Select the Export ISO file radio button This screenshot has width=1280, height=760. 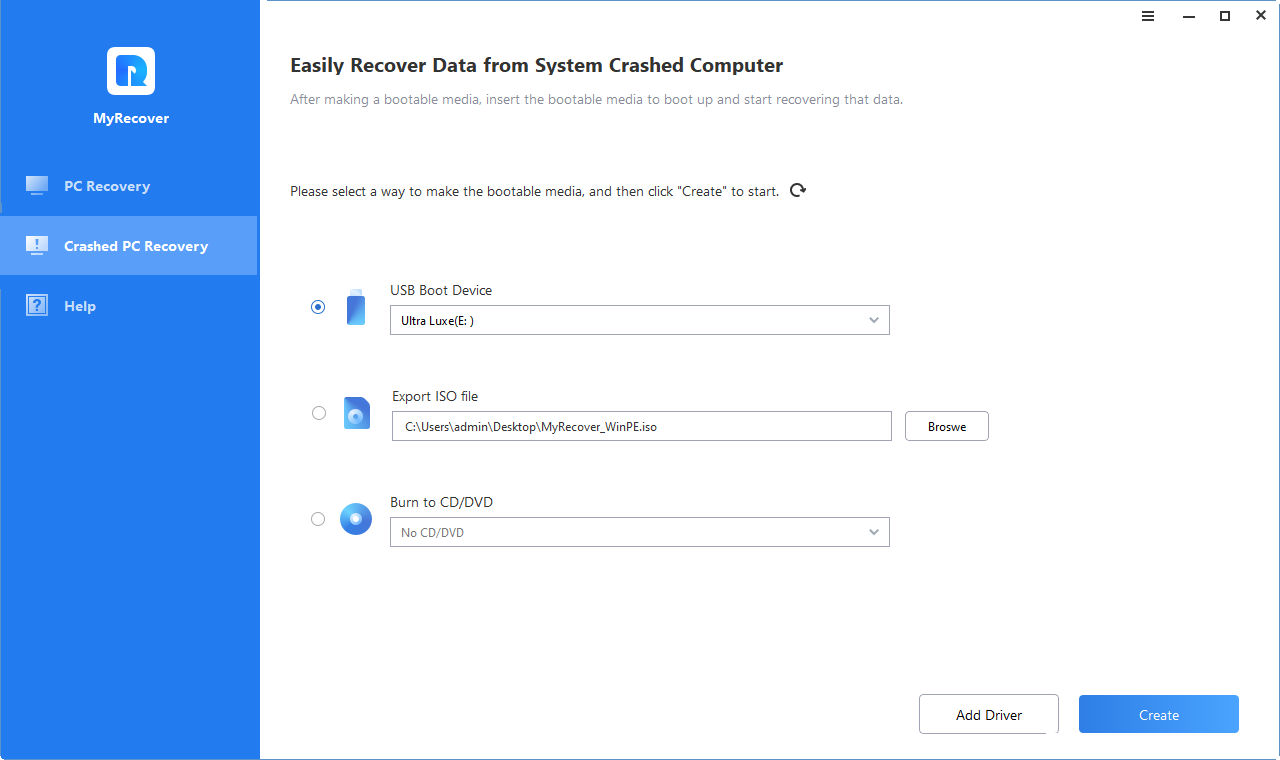tap(319, 413)
